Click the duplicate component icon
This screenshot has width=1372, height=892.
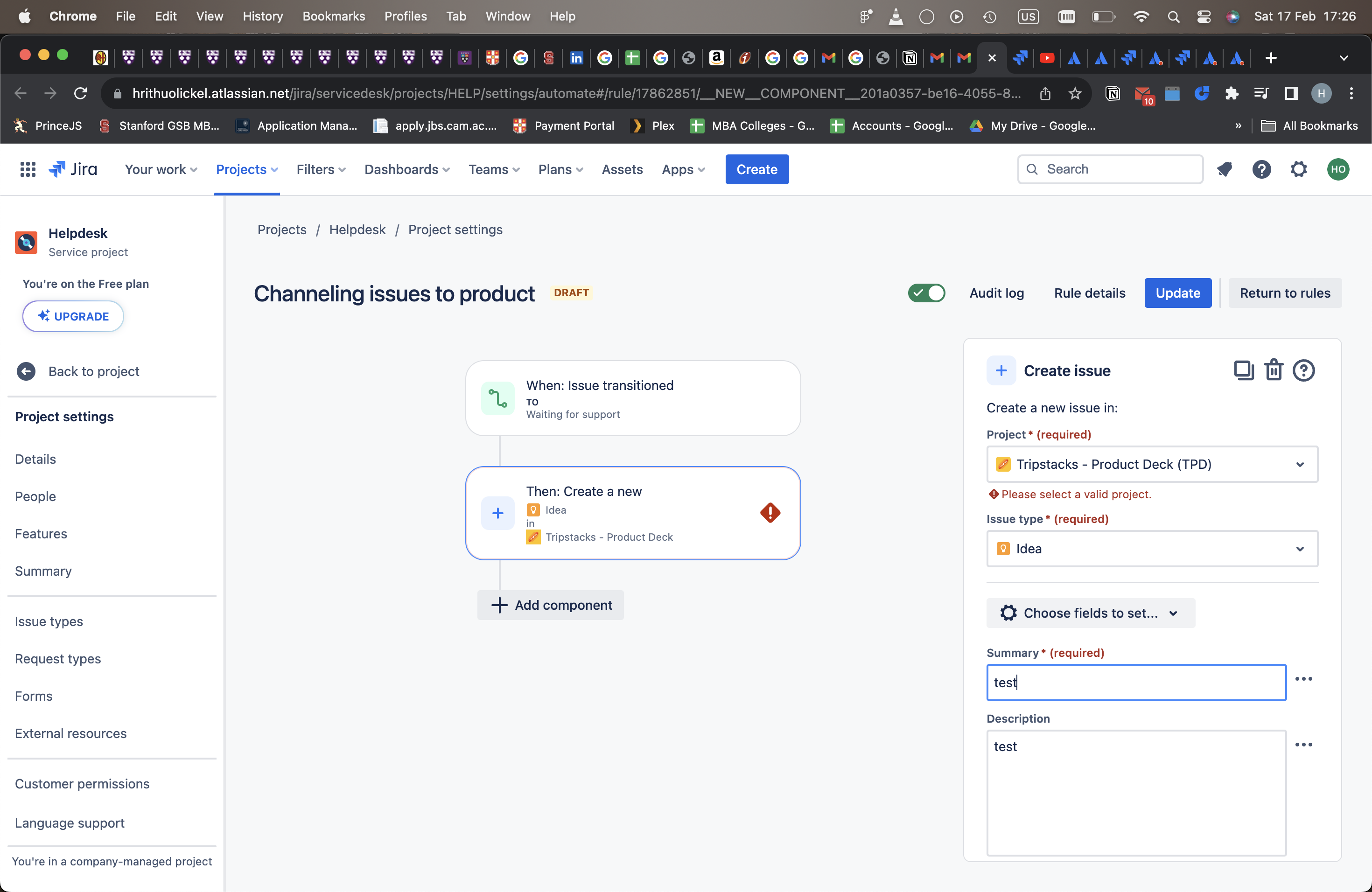[1243, 370]
